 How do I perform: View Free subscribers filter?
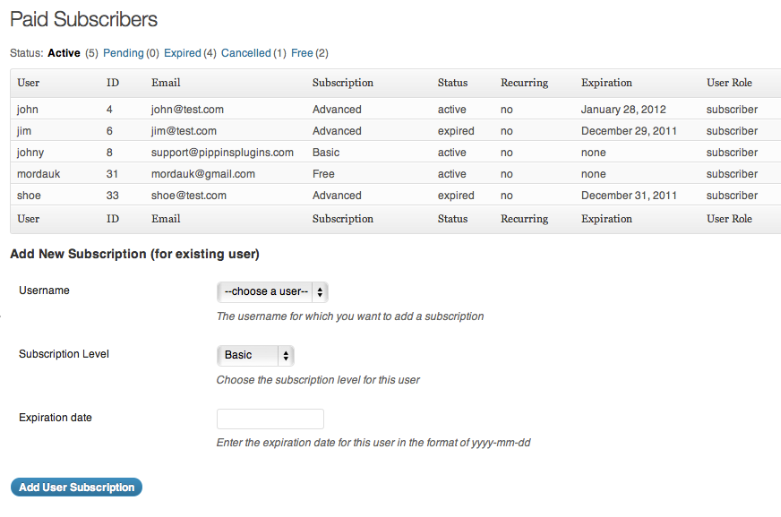pyautogui.click(x=302, y=53)
